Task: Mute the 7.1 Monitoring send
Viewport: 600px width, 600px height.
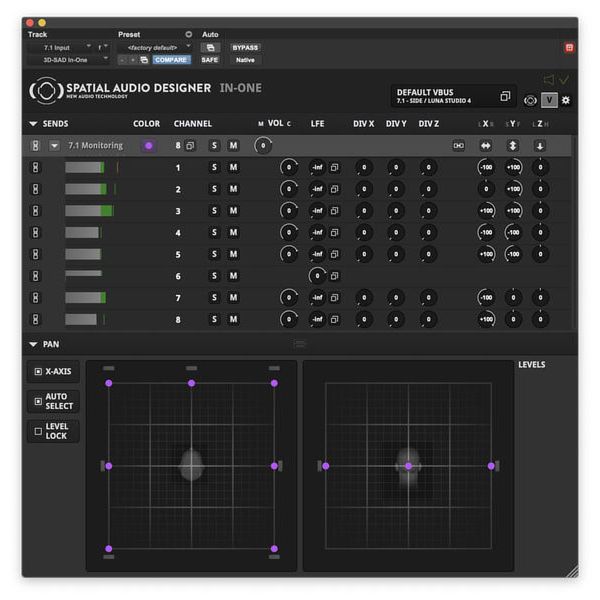Action: pos(233,145)
